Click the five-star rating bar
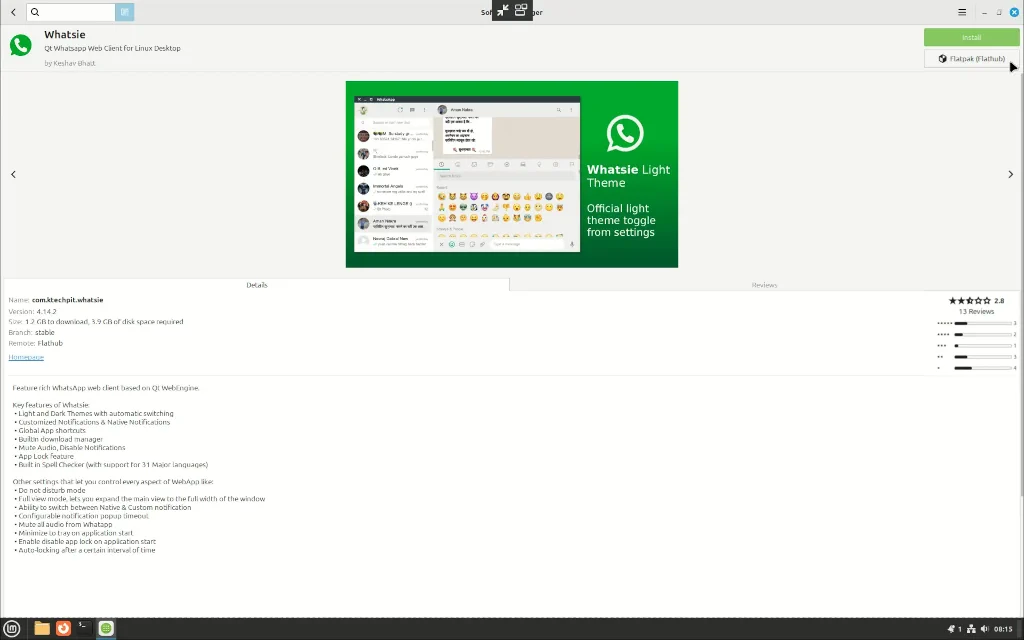Screen dimensions: 1024x640 coord(983,323)
